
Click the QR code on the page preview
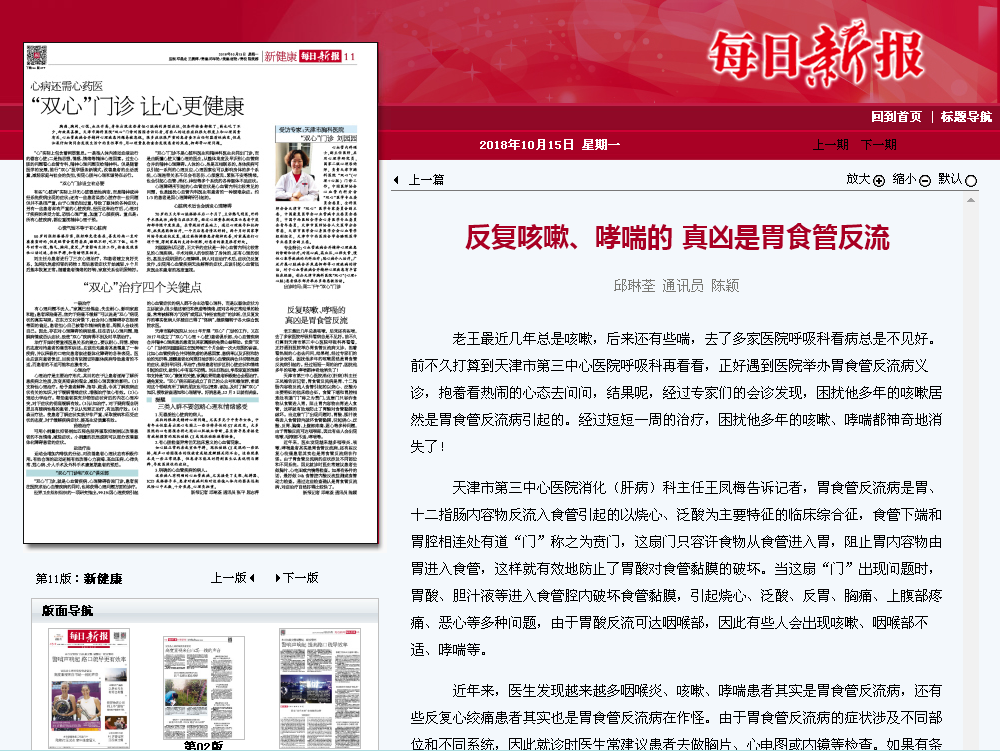coord(36,56)
